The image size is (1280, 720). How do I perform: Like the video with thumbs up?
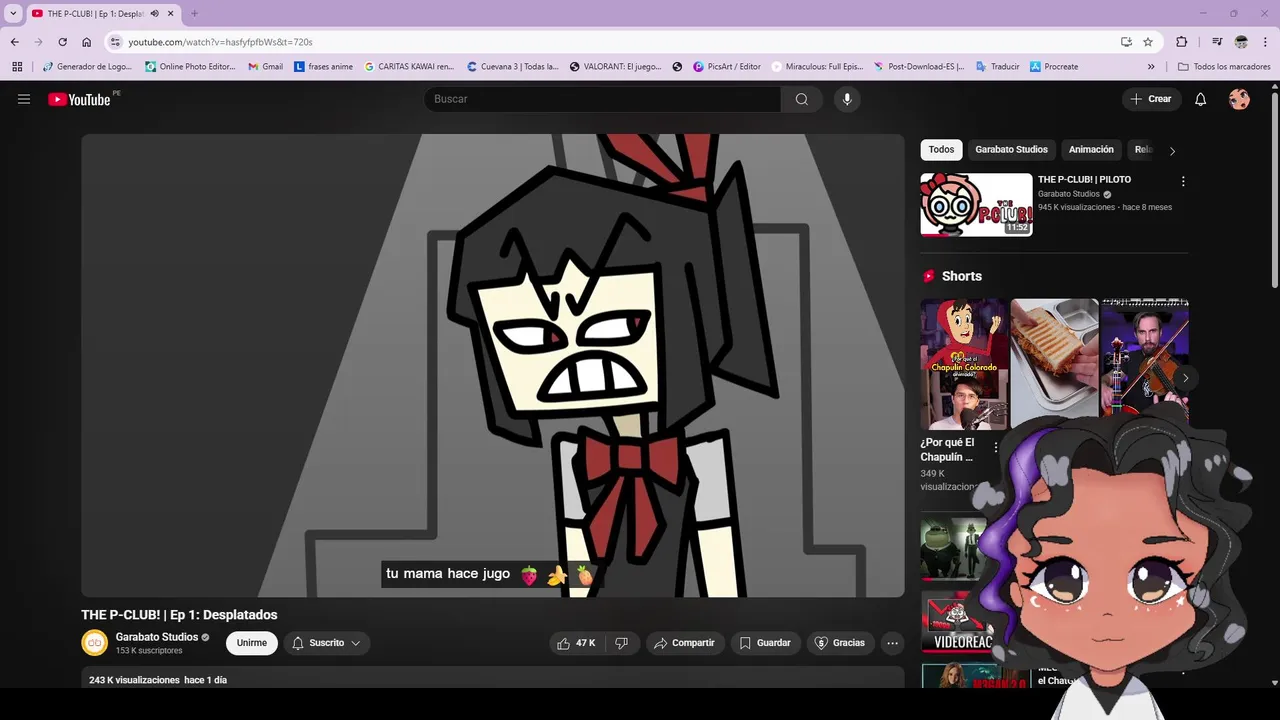click(x=576, y=643)
